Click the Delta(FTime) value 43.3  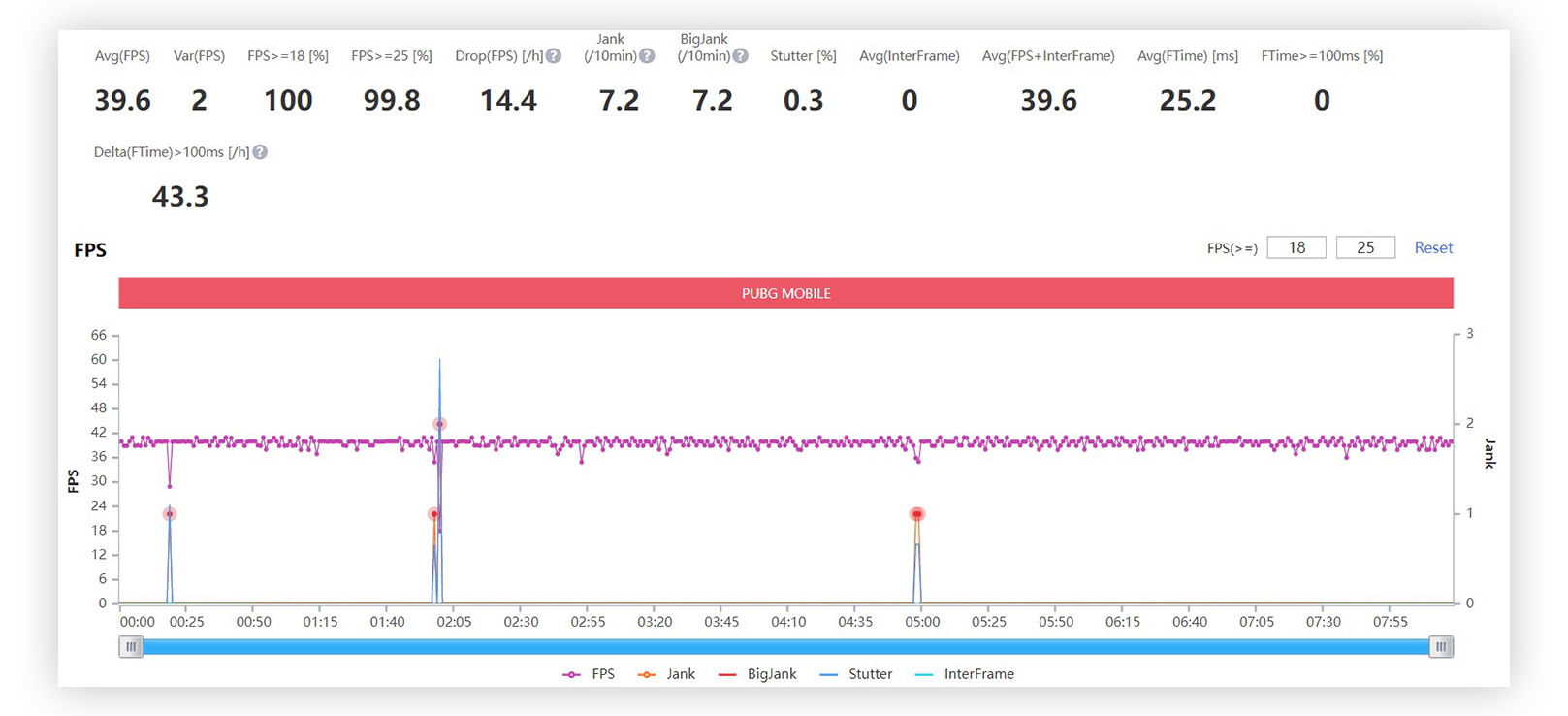pyautogui.click(x=180, y=197)
